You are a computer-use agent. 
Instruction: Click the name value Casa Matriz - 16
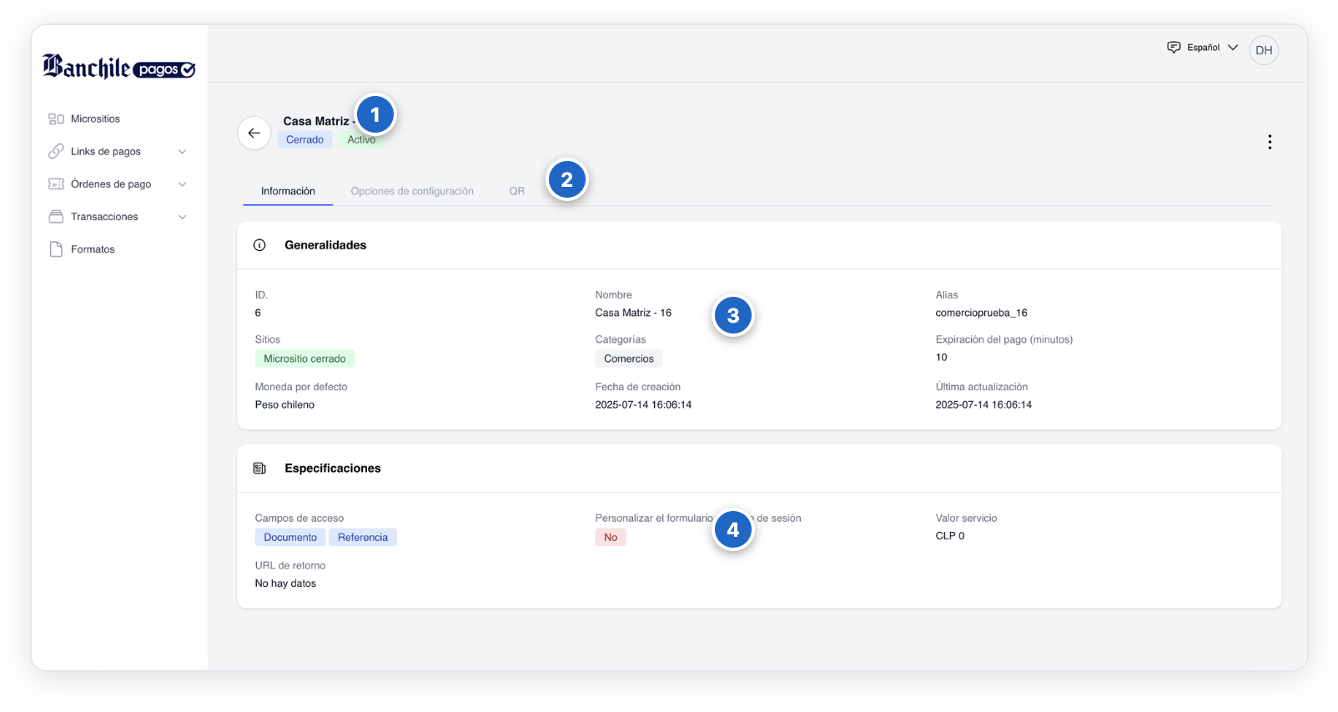point(633,313)
